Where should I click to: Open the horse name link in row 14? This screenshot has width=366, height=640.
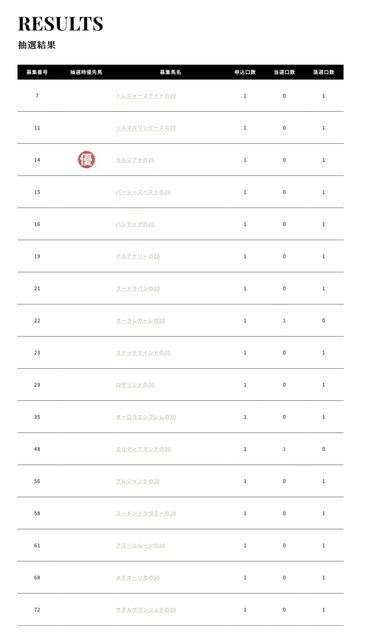pyautogui.click(x=135, y=160)
